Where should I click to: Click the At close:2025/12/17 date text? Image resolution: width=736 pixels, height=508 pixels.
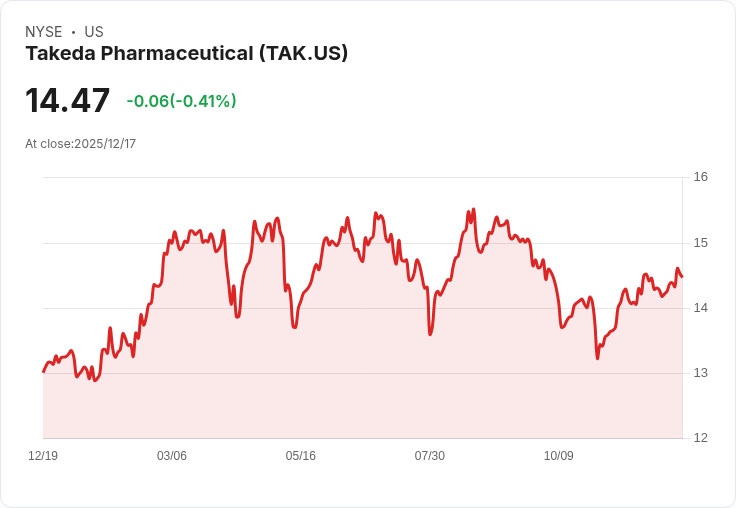coord(81,144)
